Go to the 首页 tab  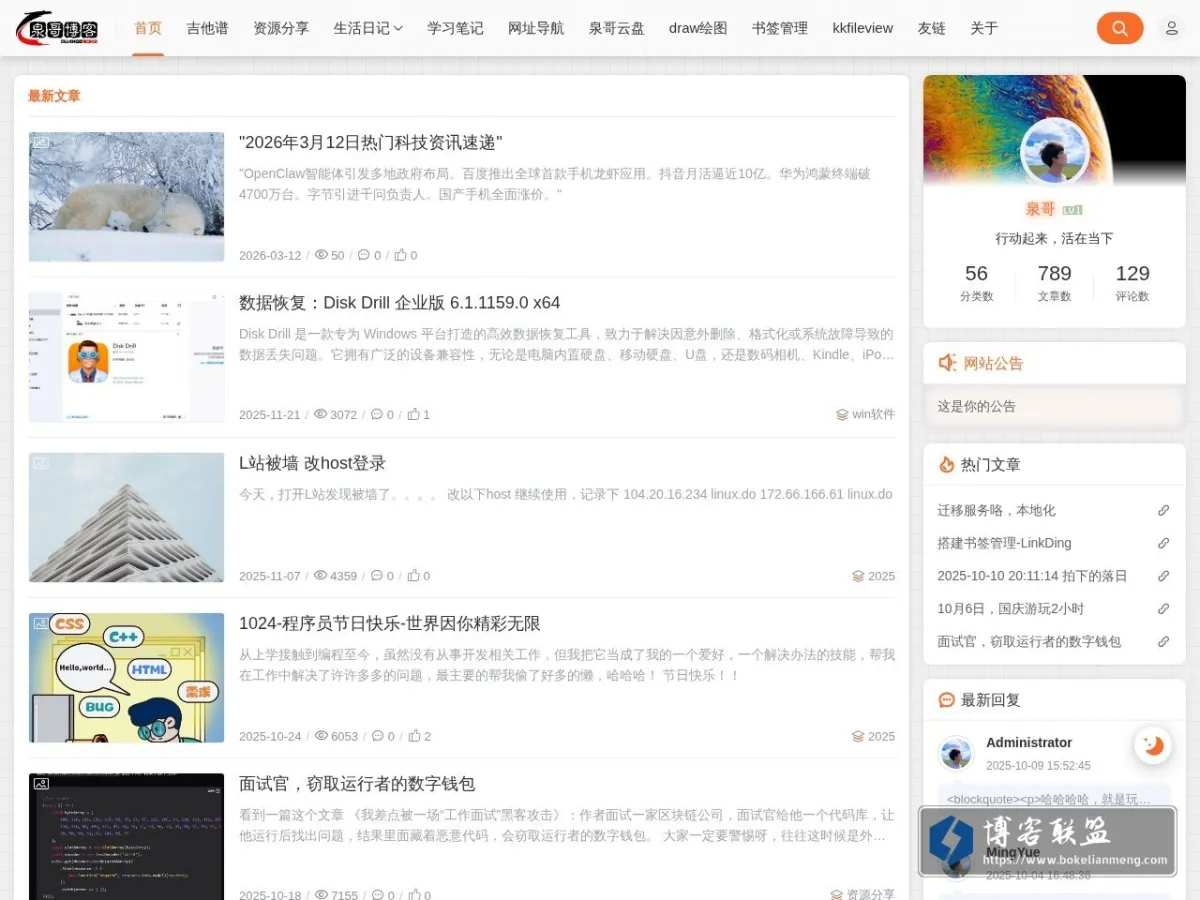pos(148,28)
